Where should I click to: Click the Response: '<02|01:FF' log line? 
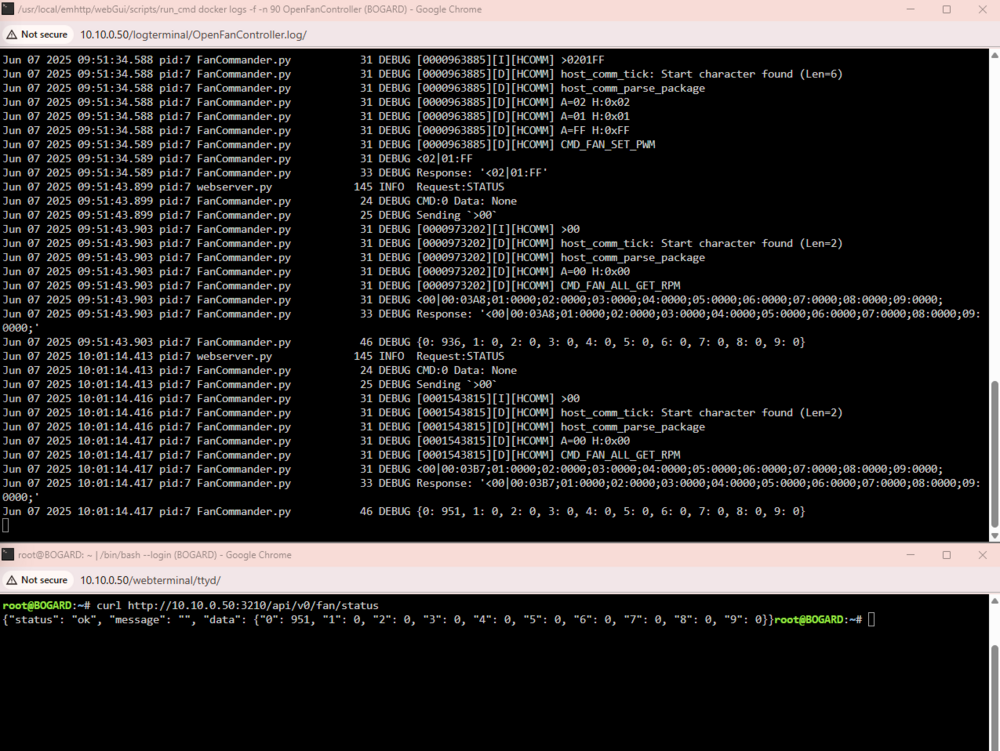click(x=276, y=173)
